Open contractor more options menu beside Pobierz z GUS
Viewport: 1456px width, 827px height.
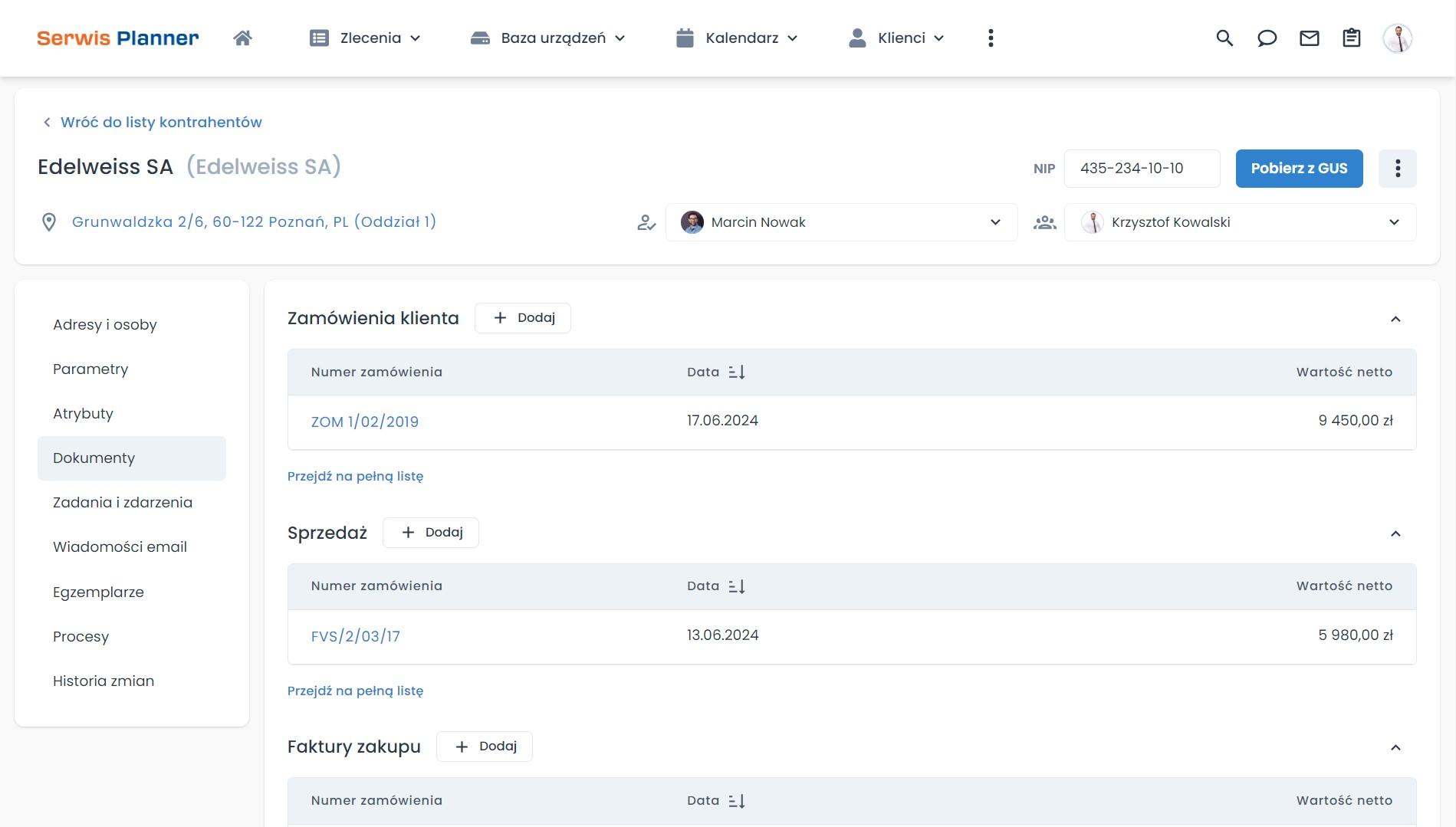(x=1398, y=169)
